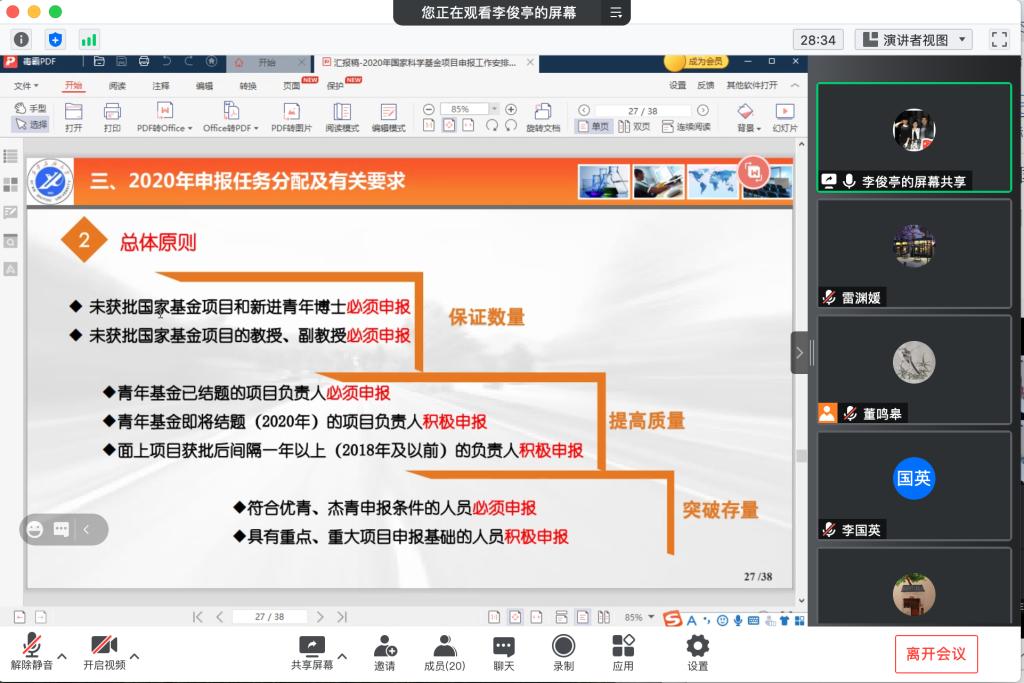Open the 应用 apps icon
Screen dimensions: 1024x683
click(623, 652)
